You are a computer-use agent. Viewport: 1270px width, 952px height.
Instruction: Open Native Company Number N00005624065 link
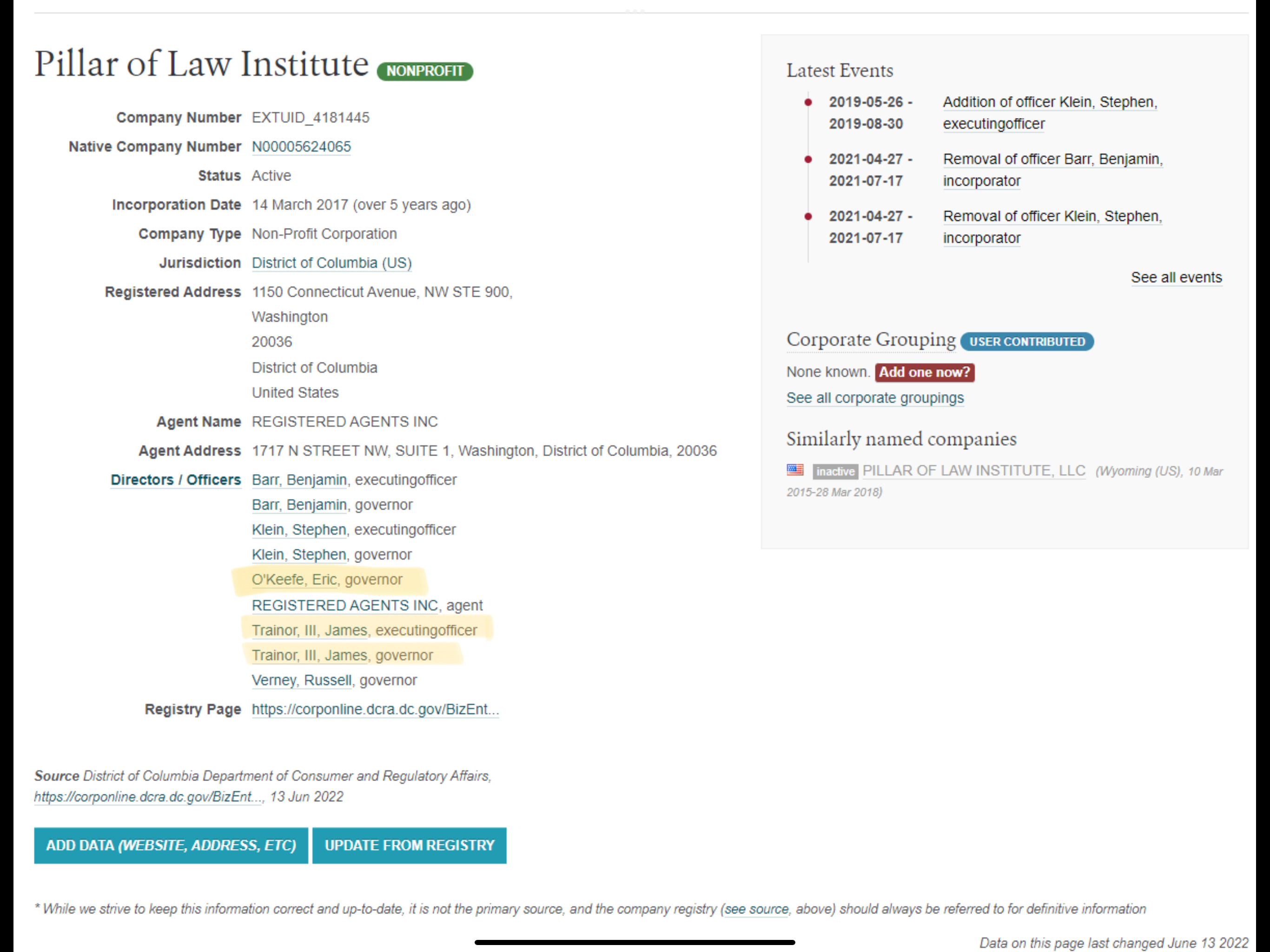[301, 146]
